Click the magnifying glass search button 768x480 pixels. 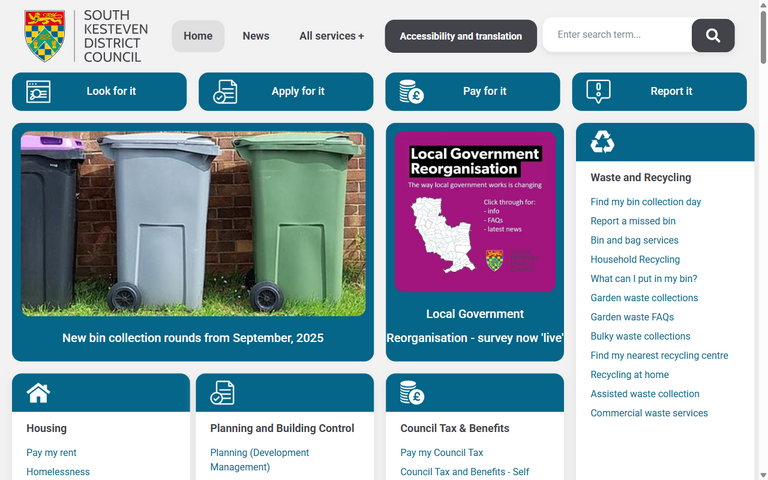(x=712, y=36)
